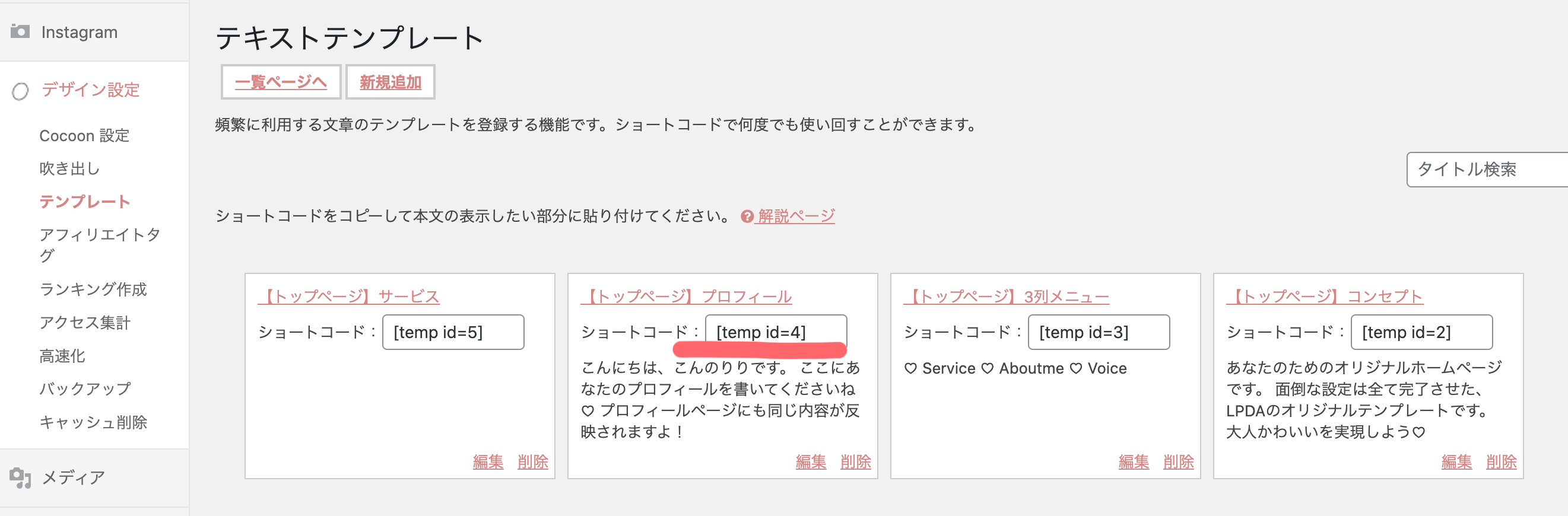This screenshot has height=516, width=1568.
Task: Edit the プロフィール template via 編集
Action: point(811,462)
